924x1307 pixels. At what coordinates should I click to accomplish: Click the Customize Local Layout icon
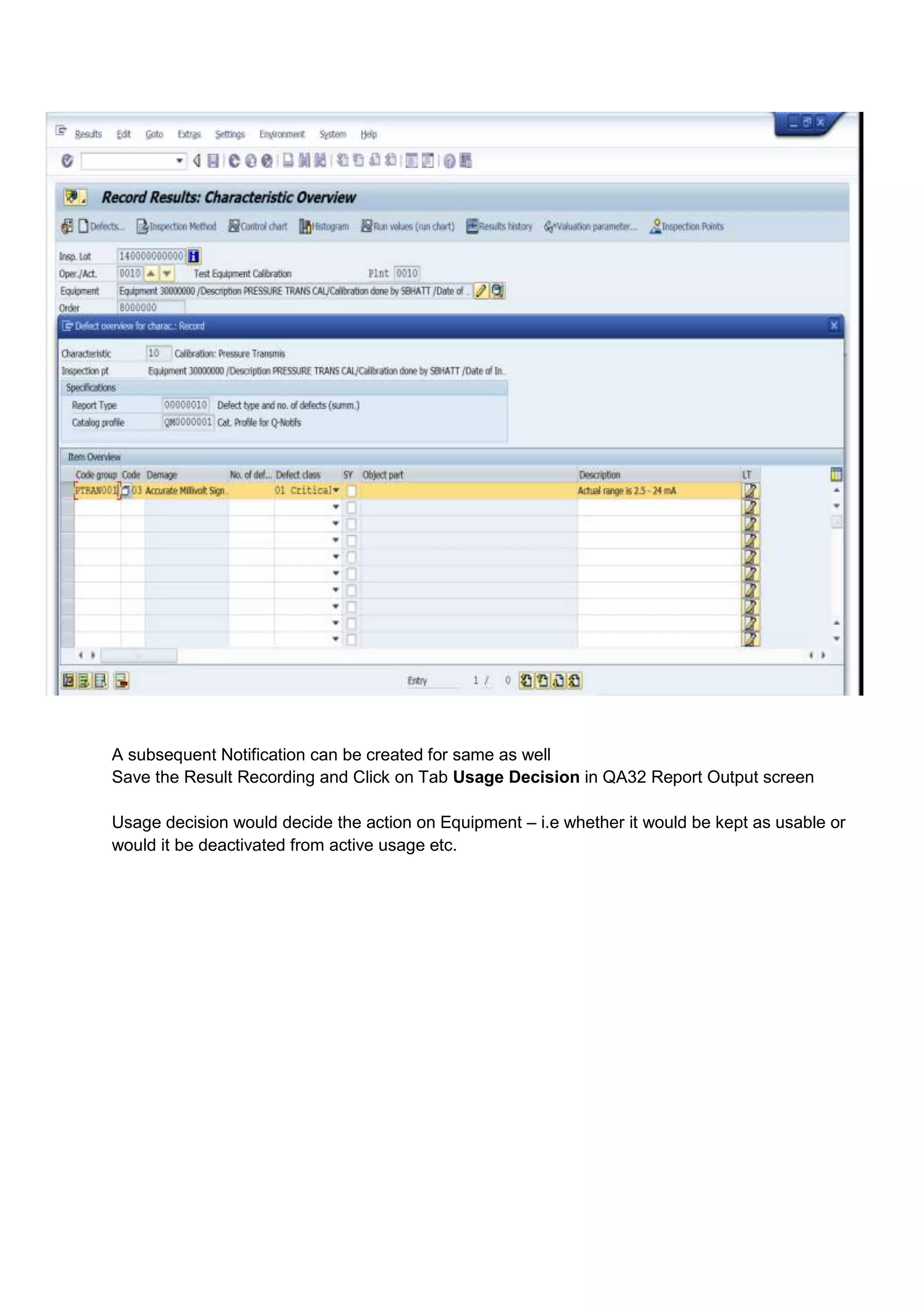point(466,161)
